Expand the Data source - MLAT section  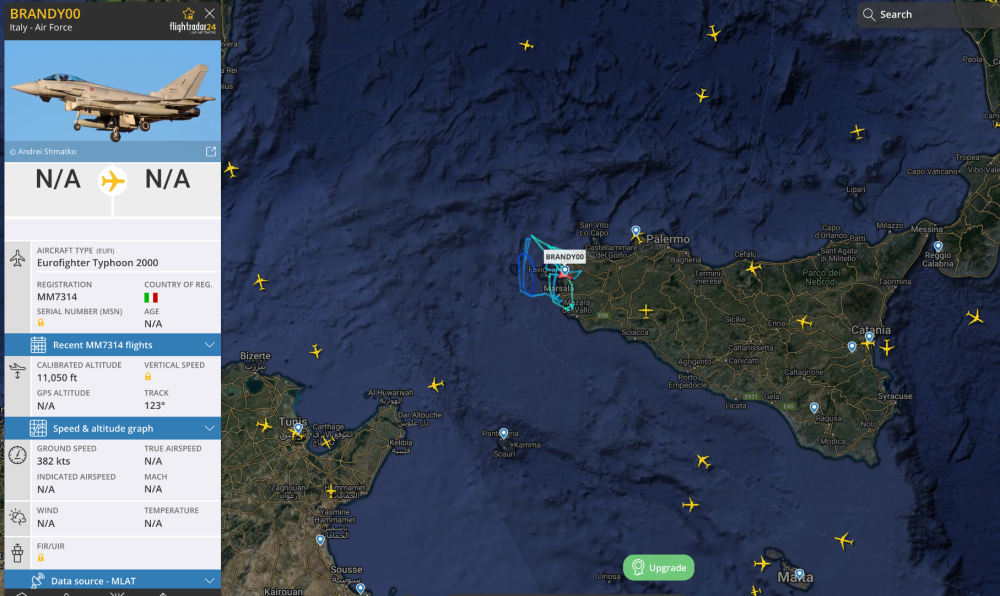point(209,581)
